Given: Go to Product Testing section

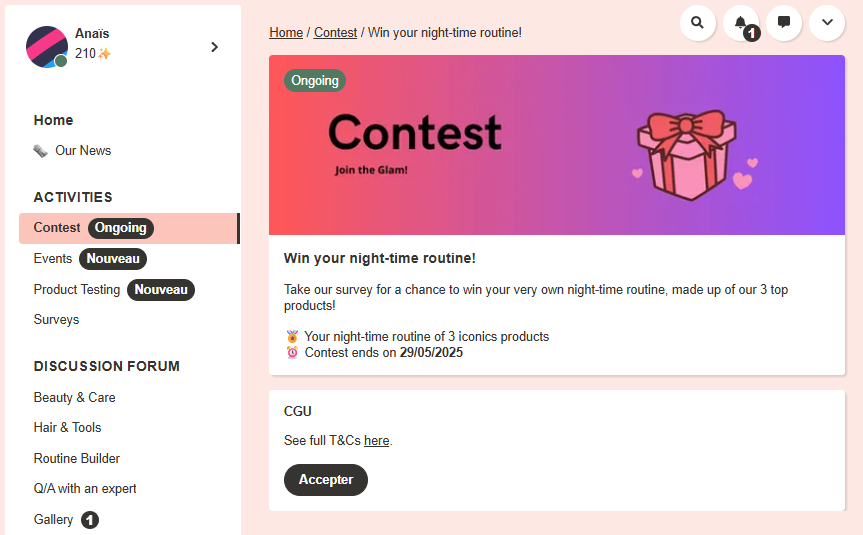Looking at the screenshot, I should [77, 290].
